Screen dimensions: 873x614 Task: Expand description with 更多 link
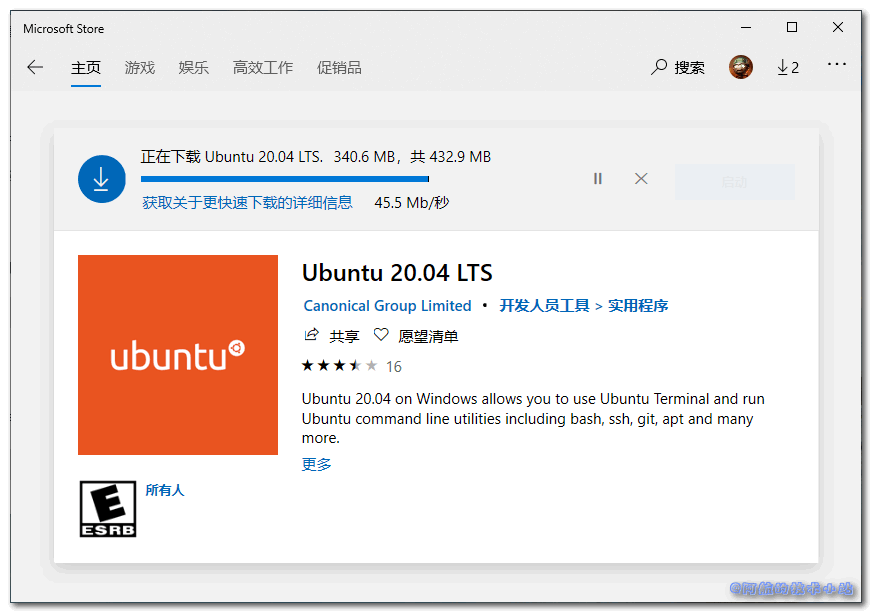tap(316, 464)
